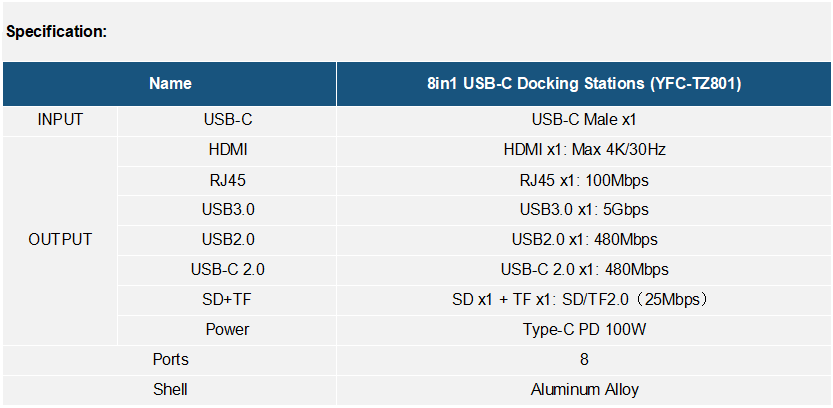Select the Aluminum Alloy shell value
The height and width of the screenshot is (408, 833).
[x=584, y=390]
